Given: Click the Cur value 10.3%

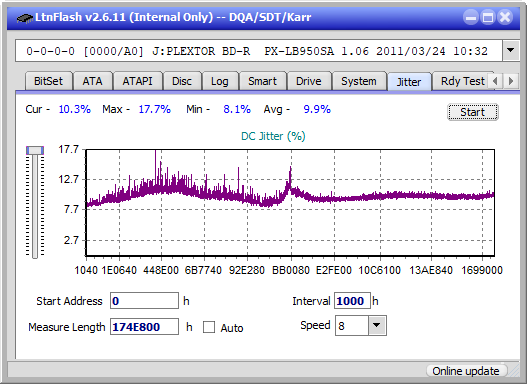Looking at the screenshot, I should coord(75,109).
